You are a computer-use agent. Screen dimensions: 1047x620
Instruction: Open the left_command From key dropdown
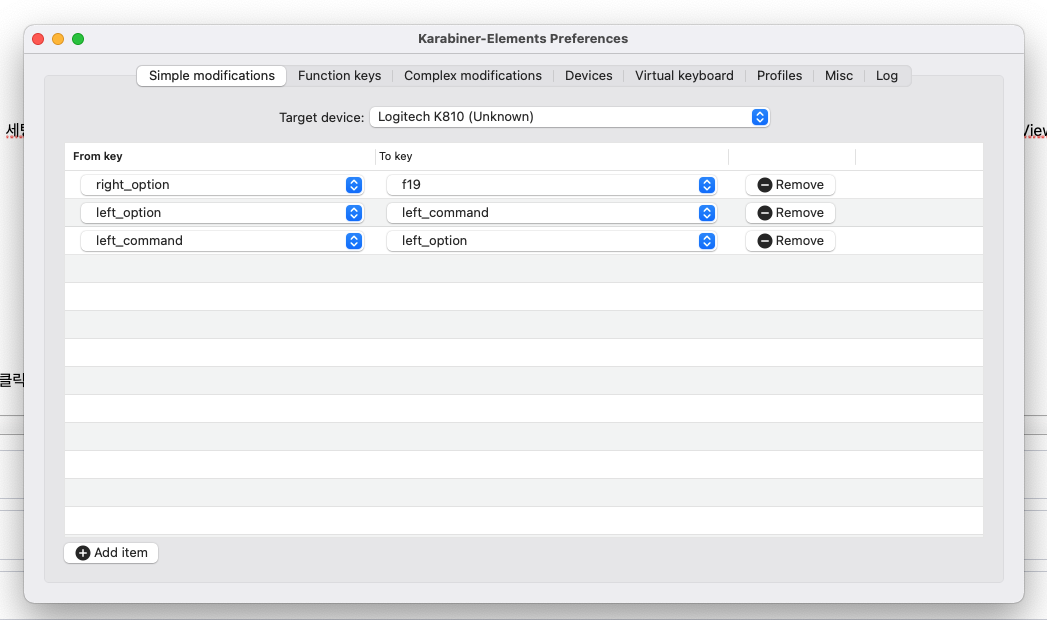pos(221,241)
